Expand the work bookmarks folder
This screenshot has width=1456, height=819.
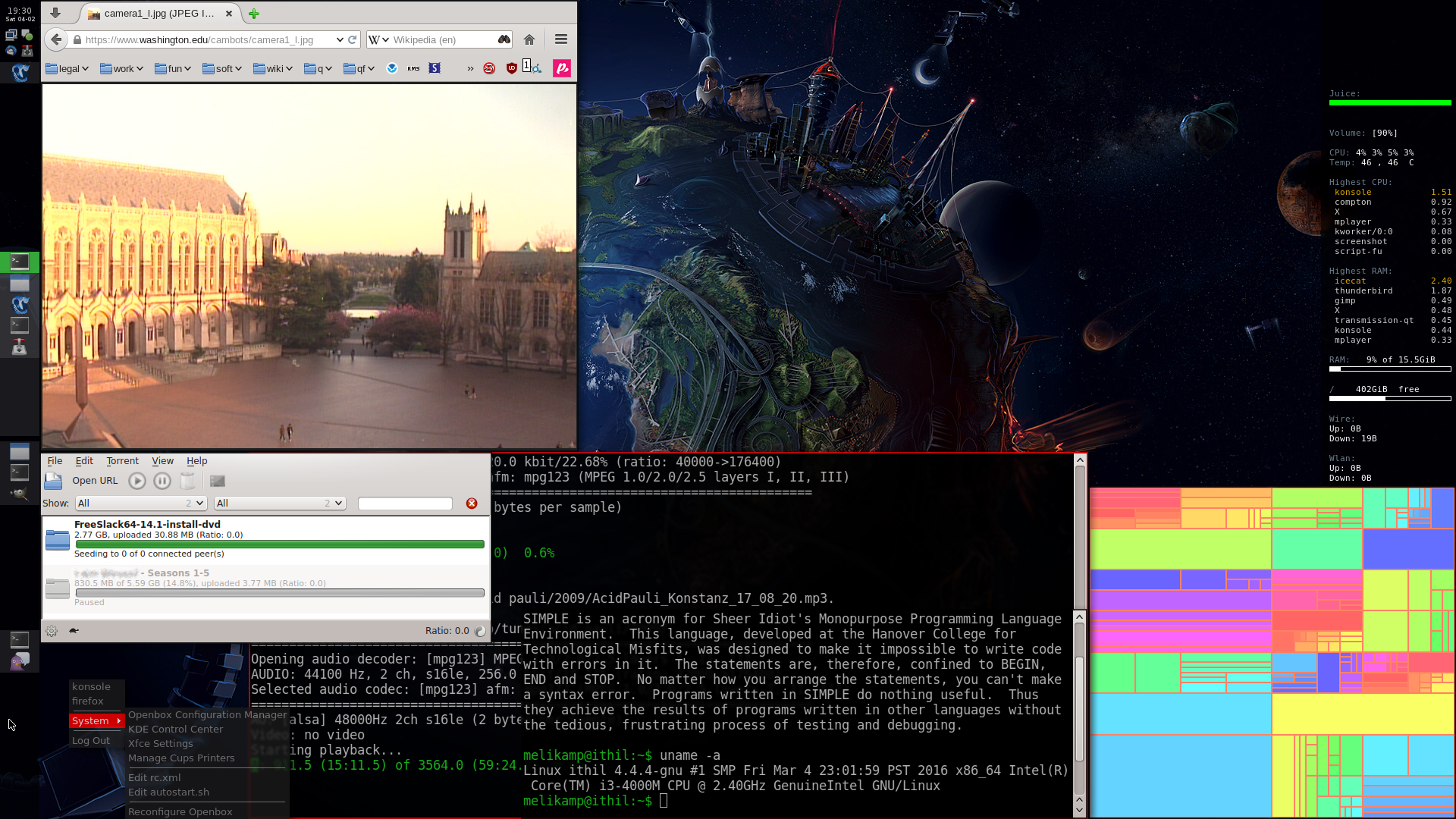click(121, 68)
